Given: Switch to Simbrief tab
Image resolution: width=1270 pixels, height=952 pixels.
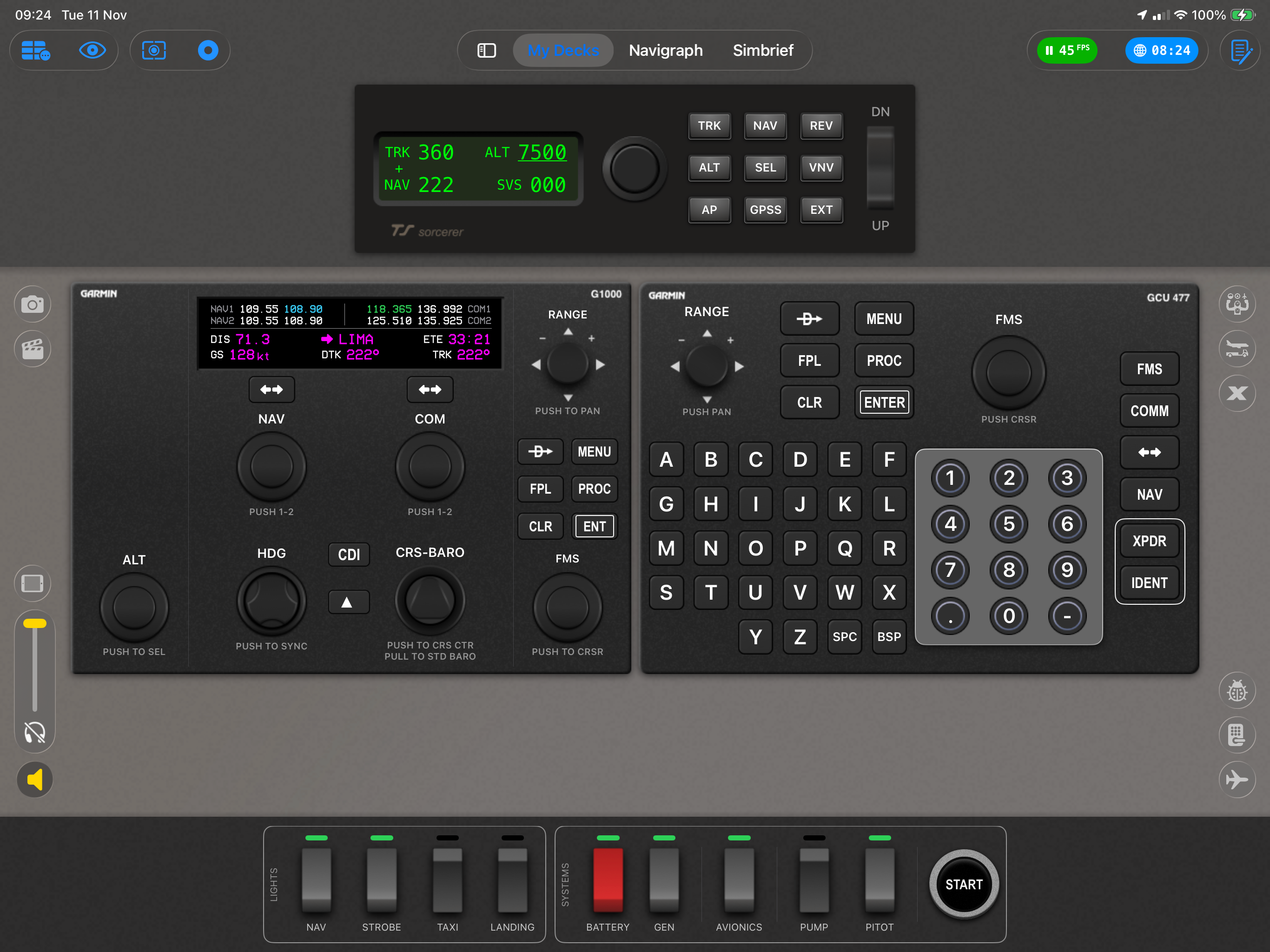Looking at the screenshot, I should 763,51.
